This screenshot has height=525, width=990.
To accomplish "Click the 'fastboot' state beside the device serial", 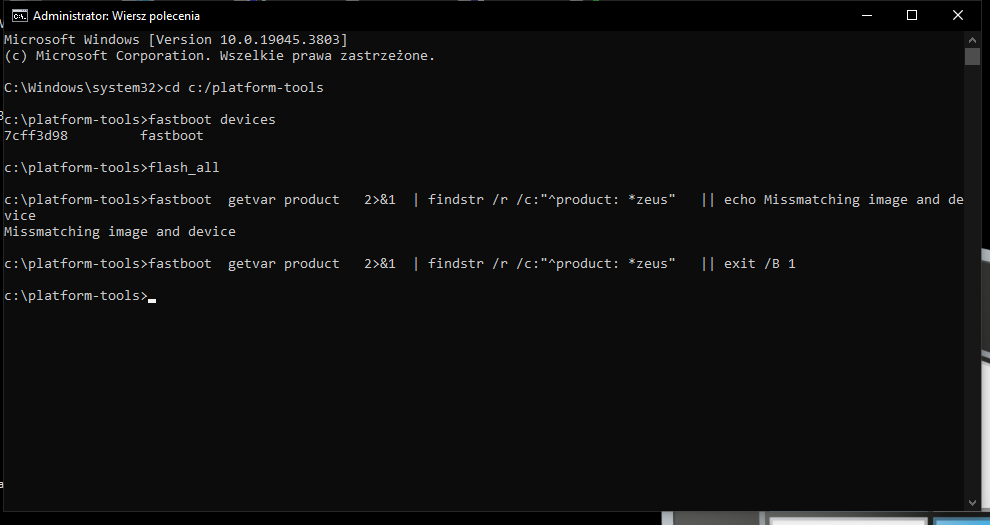I will (x=171, y=136).
